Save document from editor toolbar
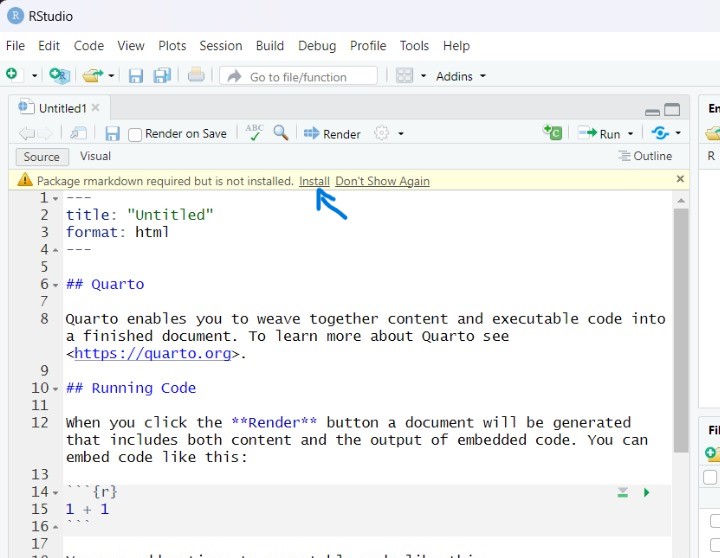Image resolution: width=720 pixels, height=558 pixels. 112,134
